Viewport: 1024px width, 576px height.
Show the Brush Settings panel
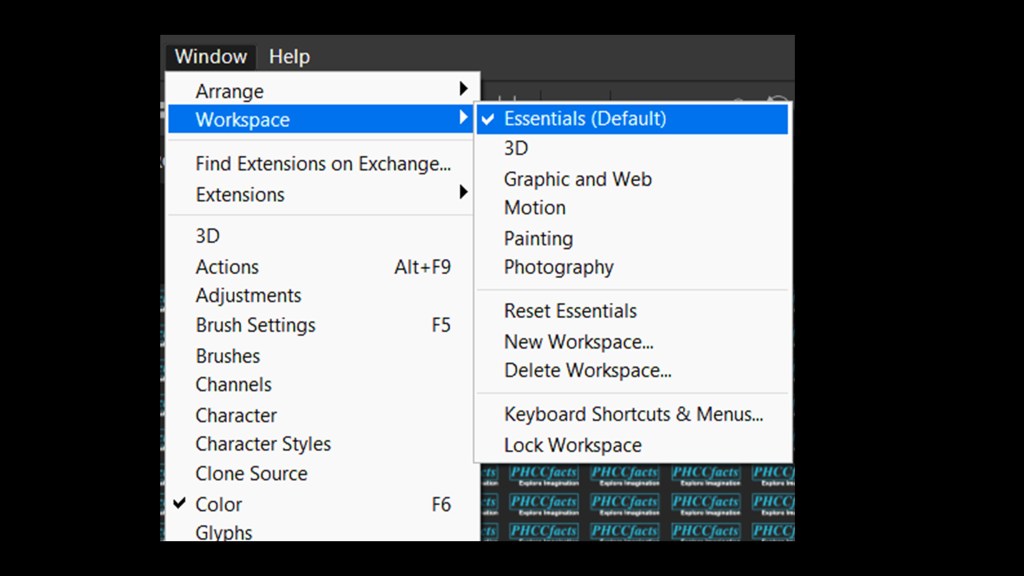[x=255, y=325]
